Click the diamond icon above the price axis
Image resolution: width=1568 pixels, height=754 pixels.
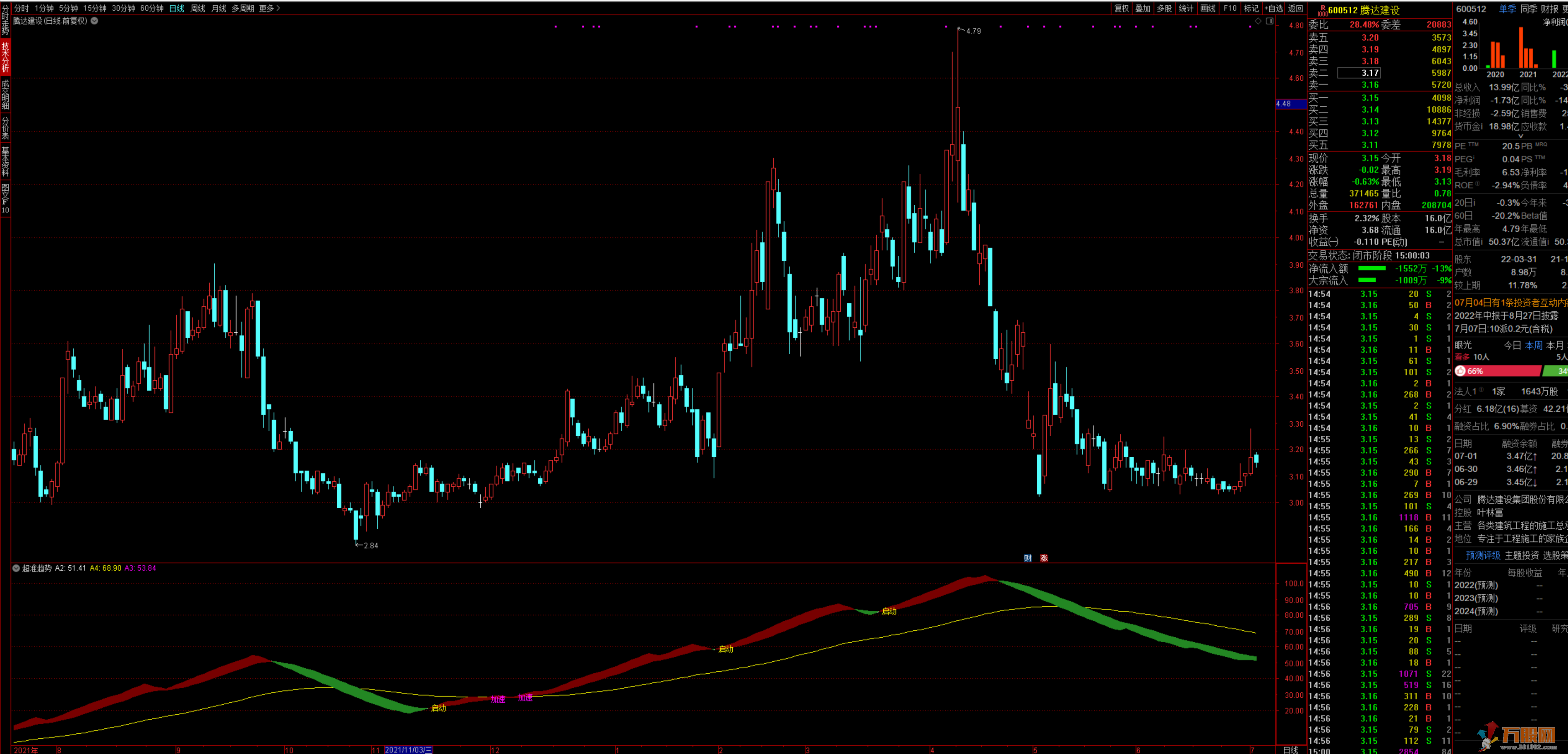[x=1258, y=21]
